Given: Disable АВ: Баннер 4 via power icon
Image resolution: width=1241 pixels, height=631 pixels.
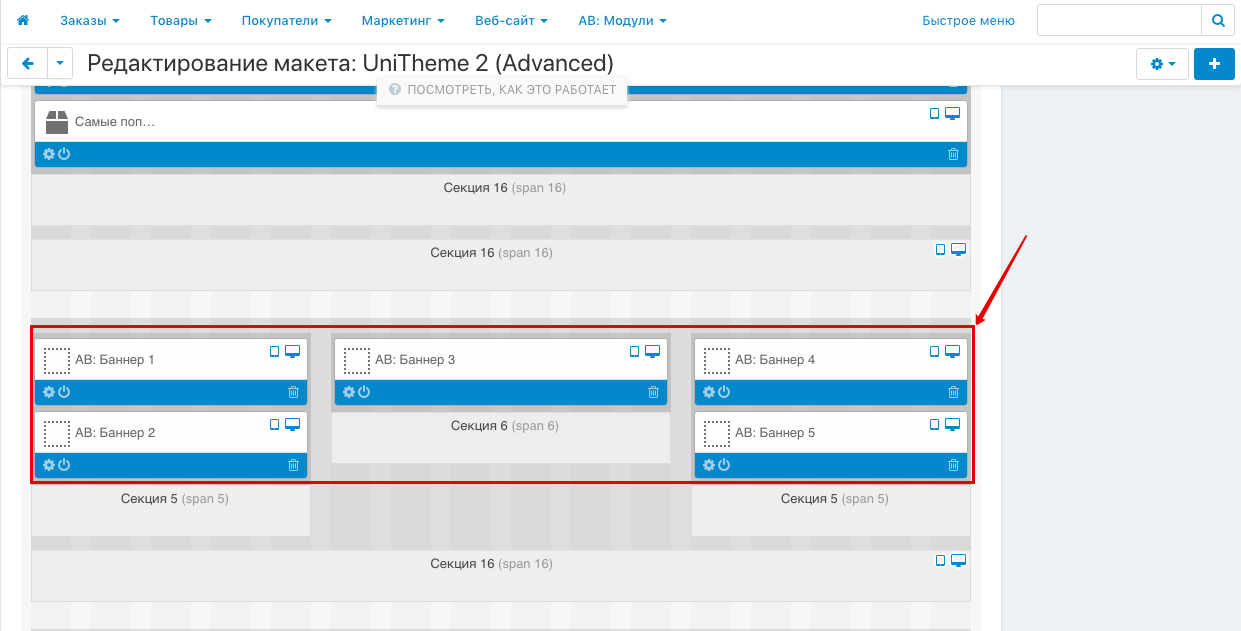Looking at the screenshot, I should (724, 392).
